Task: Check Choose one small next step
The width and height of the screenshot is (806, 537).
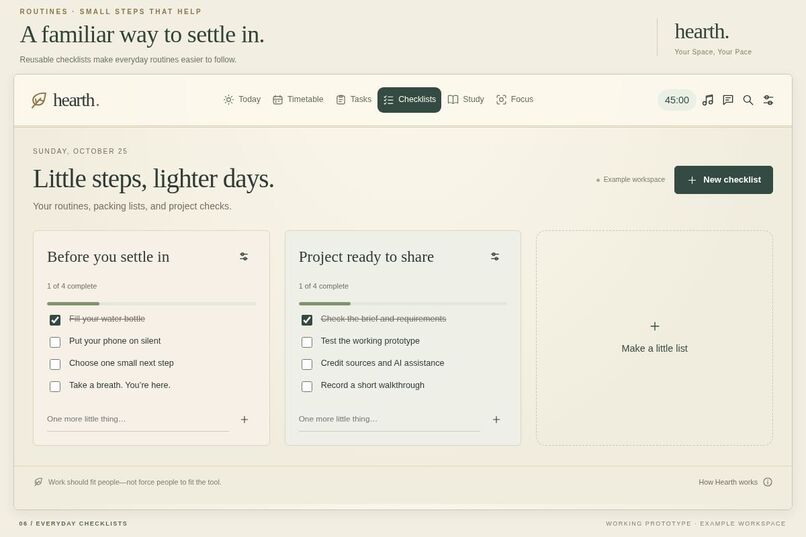Action: pos(55,364)
